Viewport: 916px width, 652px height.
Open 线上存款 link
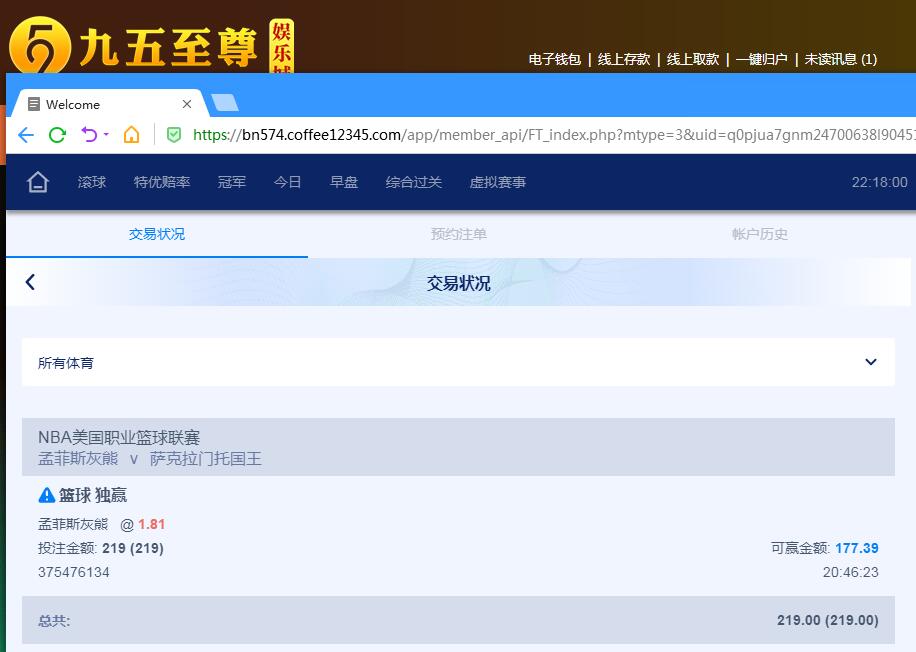click(x=623, y=59)
